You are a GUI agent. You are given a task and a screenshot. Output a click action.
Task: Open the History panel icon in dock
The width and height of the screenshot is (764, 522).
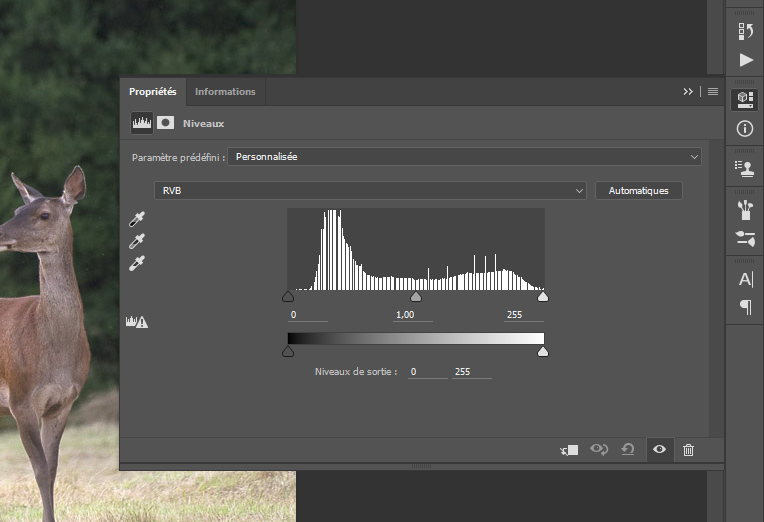pos(745,31)
